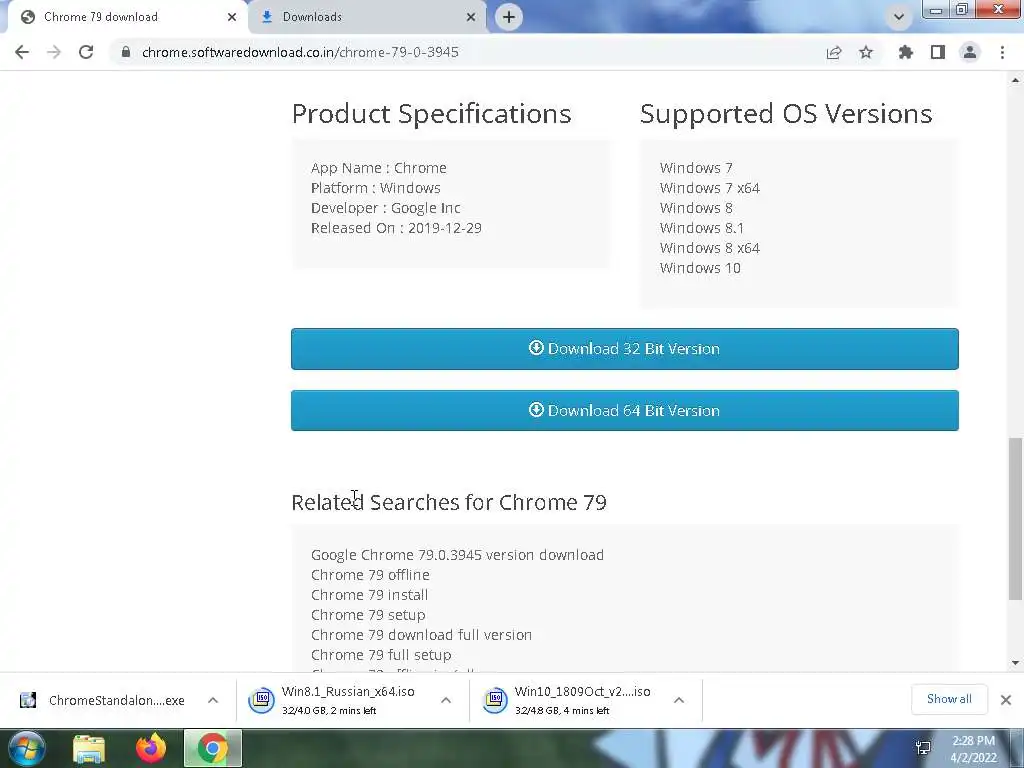The height and width of the screenshot is (768, 1024).
Task: Bookmark this page with the star
Action: [866, 52]
